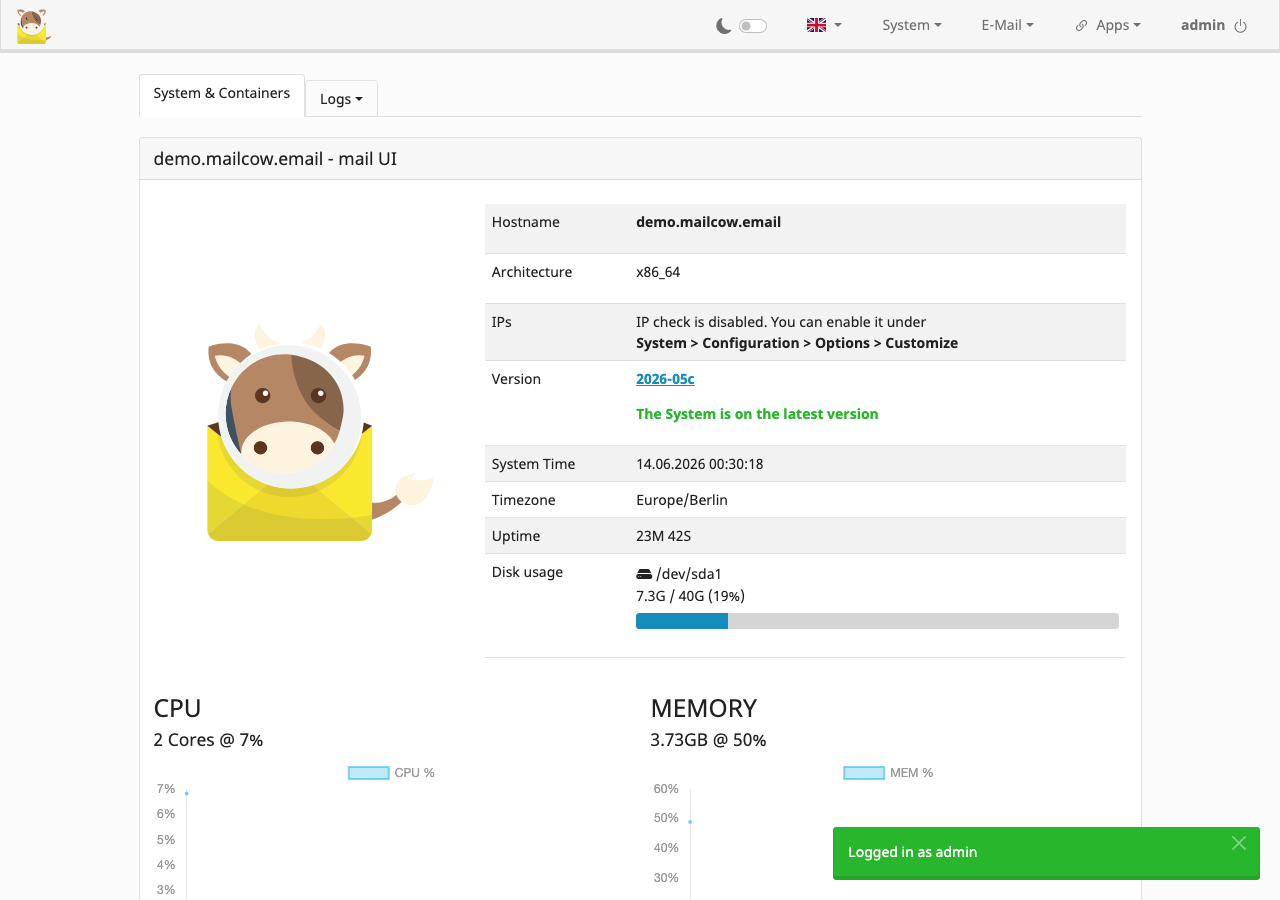Close the Logged in as admin notification
1280x900 pixels.
coord(1239,843)
